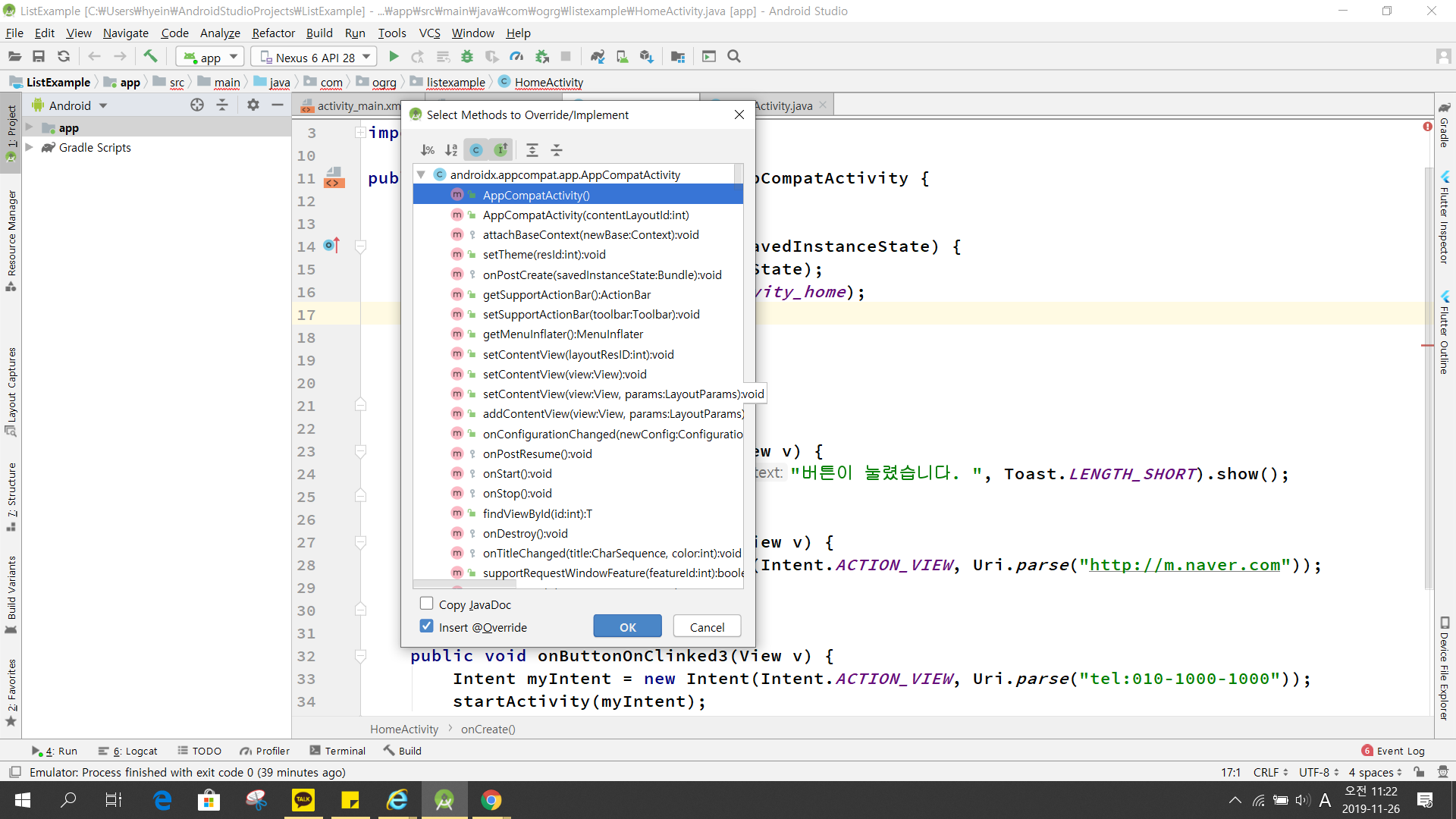Click the Cancel button
The width and height of the screenshot is (1456, 819).
click(707, 627)
